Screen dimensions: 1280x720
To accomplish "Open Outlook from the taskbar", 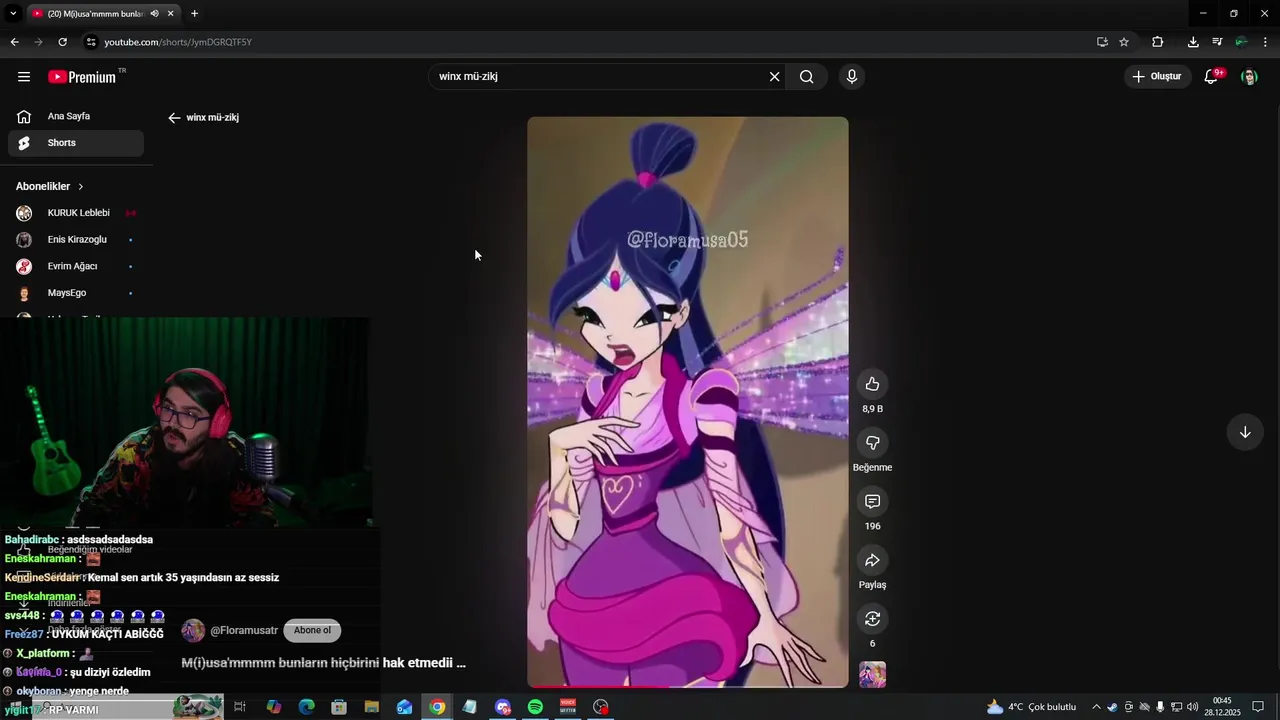I will [x=404, y=707].
